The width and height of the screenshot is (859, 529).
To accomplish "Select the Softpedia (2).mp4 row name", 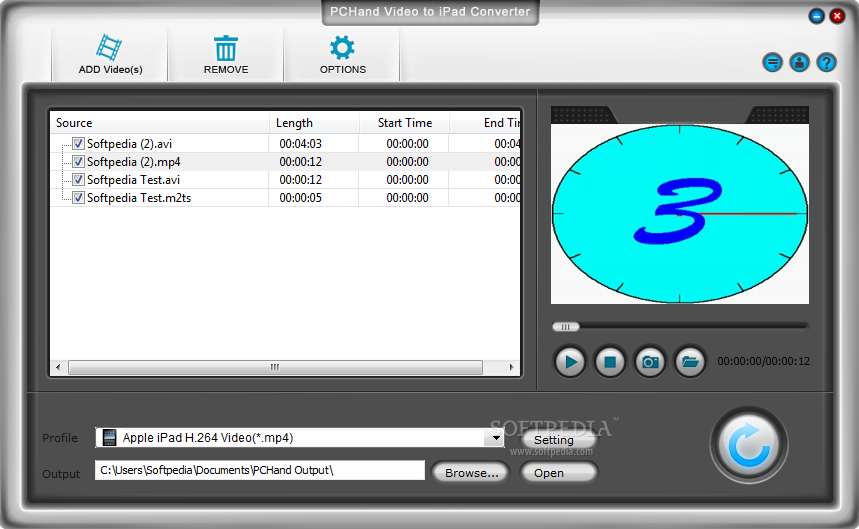I will (134, 162).
